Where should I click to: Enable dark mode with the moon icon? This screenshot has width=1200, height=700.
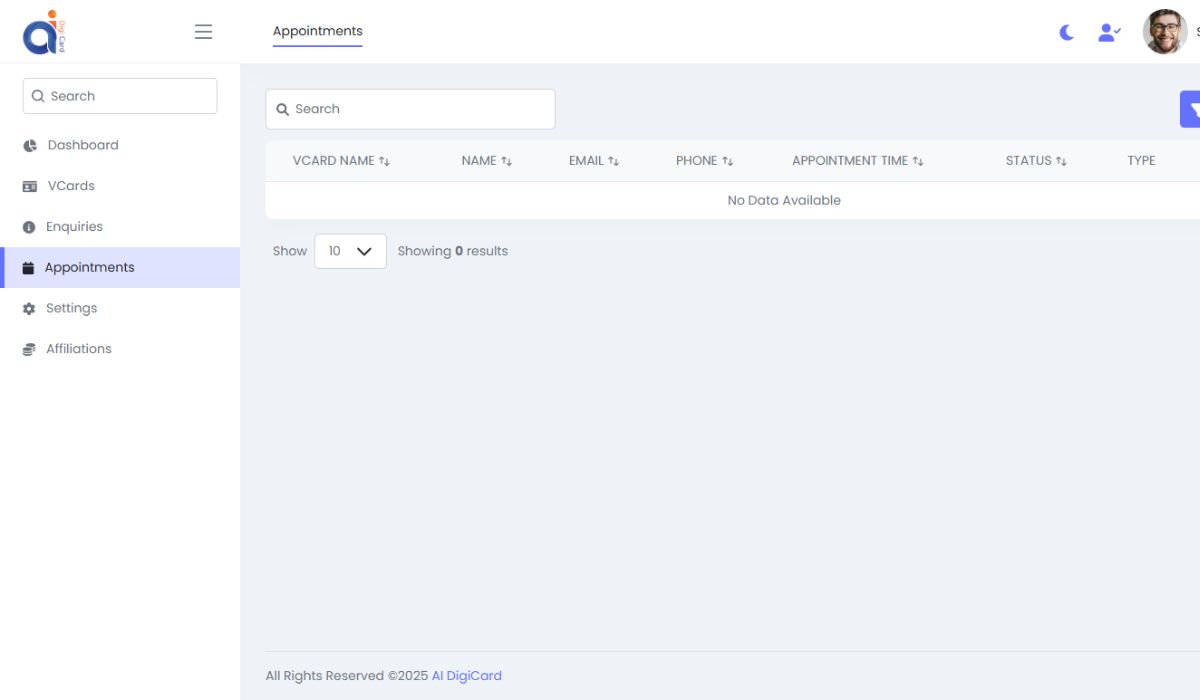pos(1065,32)
